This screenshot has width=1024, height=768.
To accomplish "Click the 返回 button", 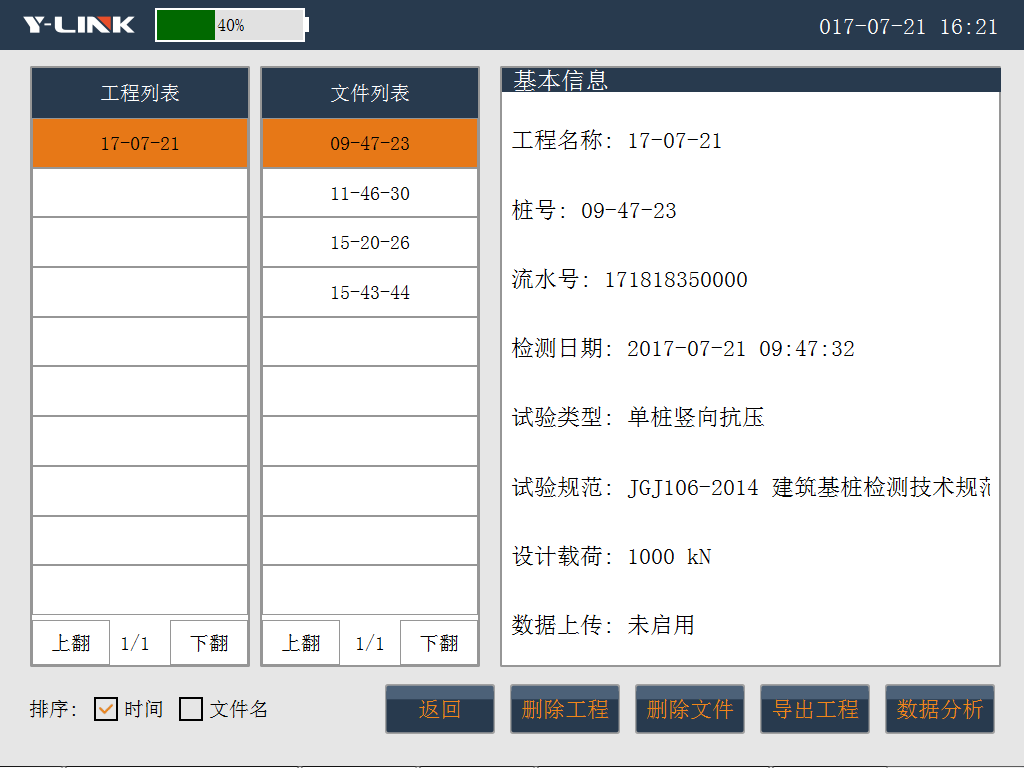I will tap(440, 709).
